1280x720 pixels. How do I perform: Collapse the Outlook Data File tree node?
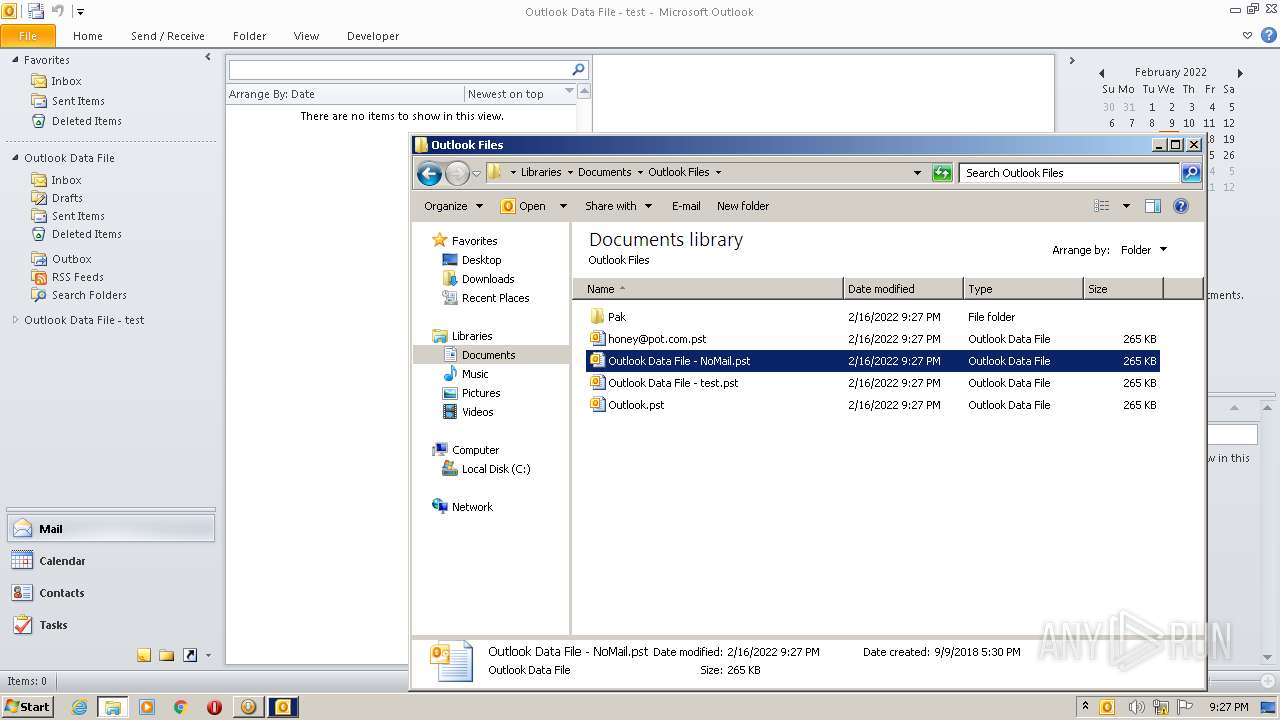coord(15,158)
